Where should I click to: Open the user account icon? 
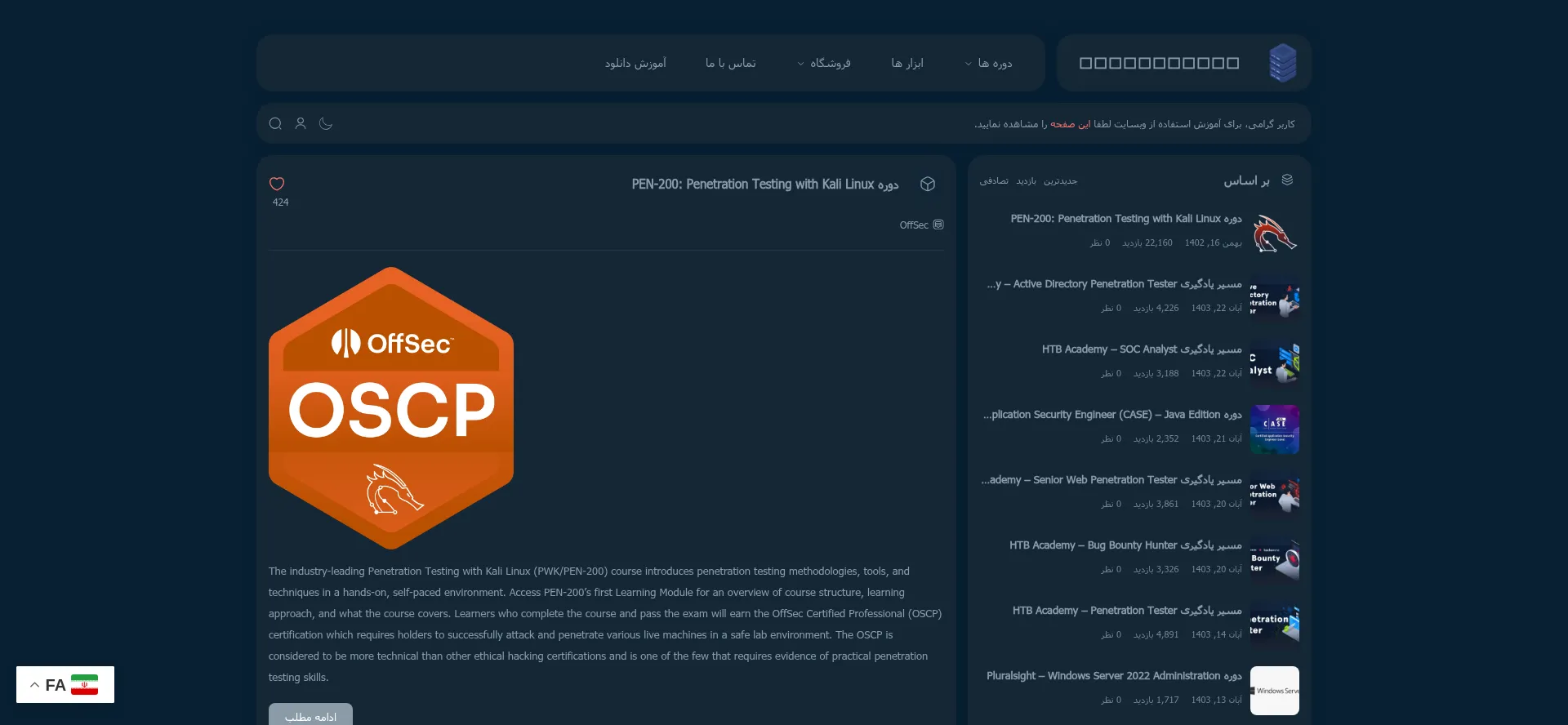[x=301, y=123]
